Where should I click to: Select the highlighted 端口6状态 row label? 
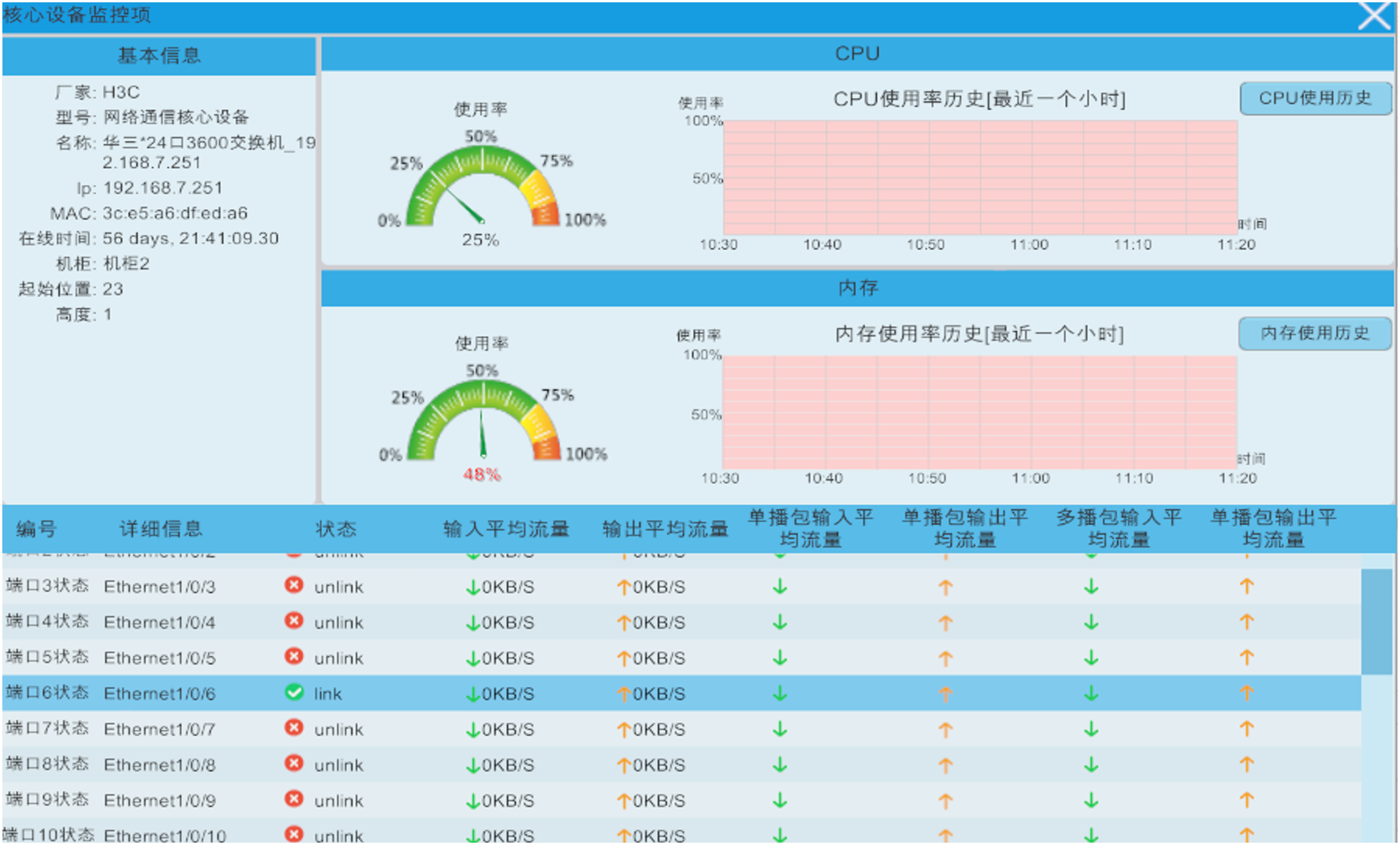[x=47, y=693]
